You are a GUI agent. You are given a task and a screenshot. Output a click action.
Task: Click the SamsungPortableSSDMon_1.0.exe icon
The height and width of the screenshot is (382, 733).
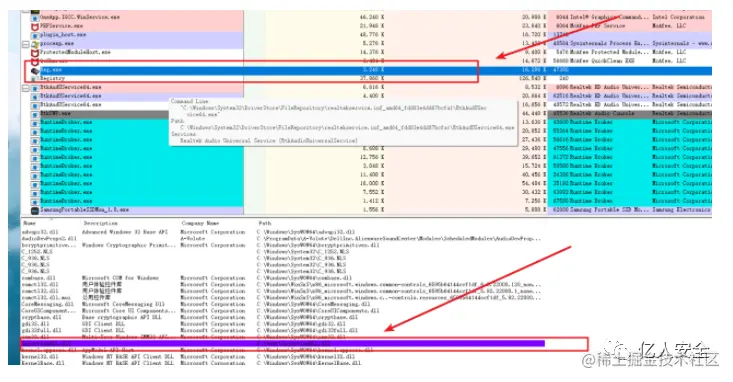[35, 210]
